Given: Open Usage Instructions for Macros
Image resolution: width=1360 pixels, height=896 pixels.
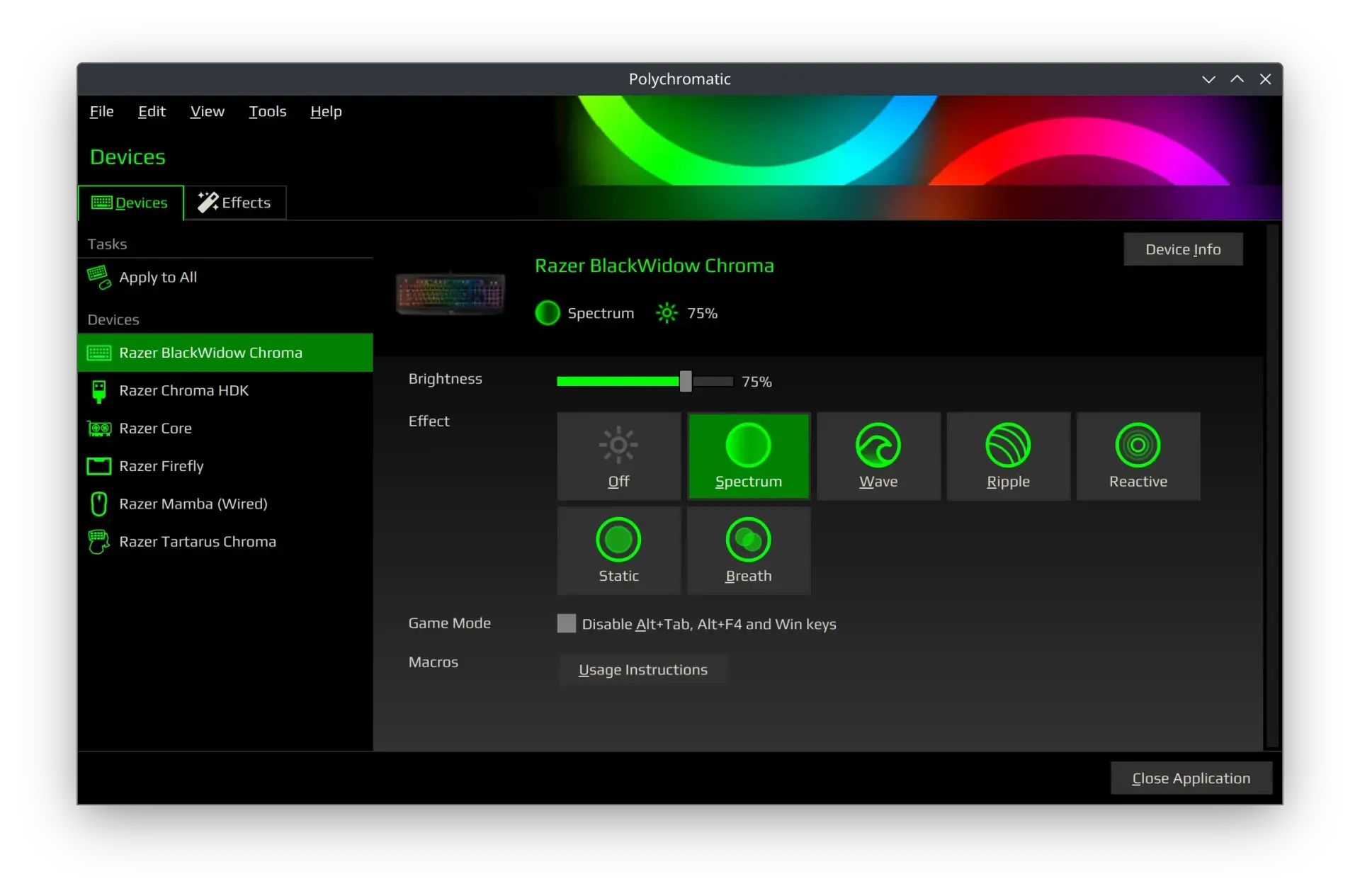Looking at the screenshot, I should 642,669.
